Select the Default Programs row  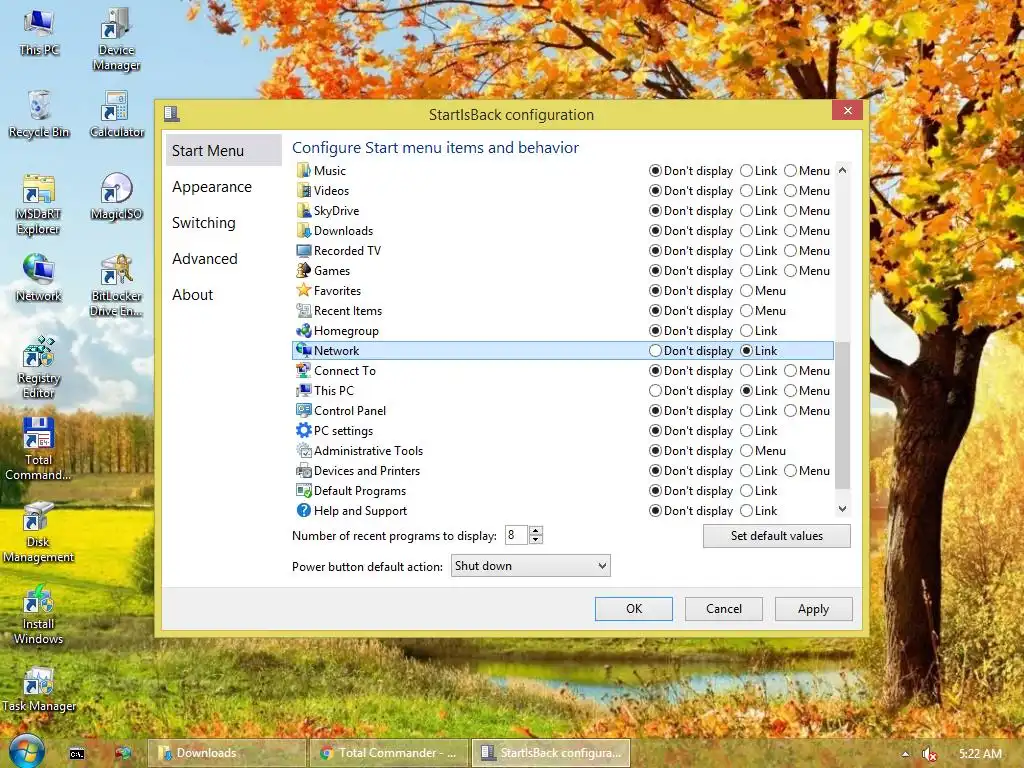click(563, 490)
